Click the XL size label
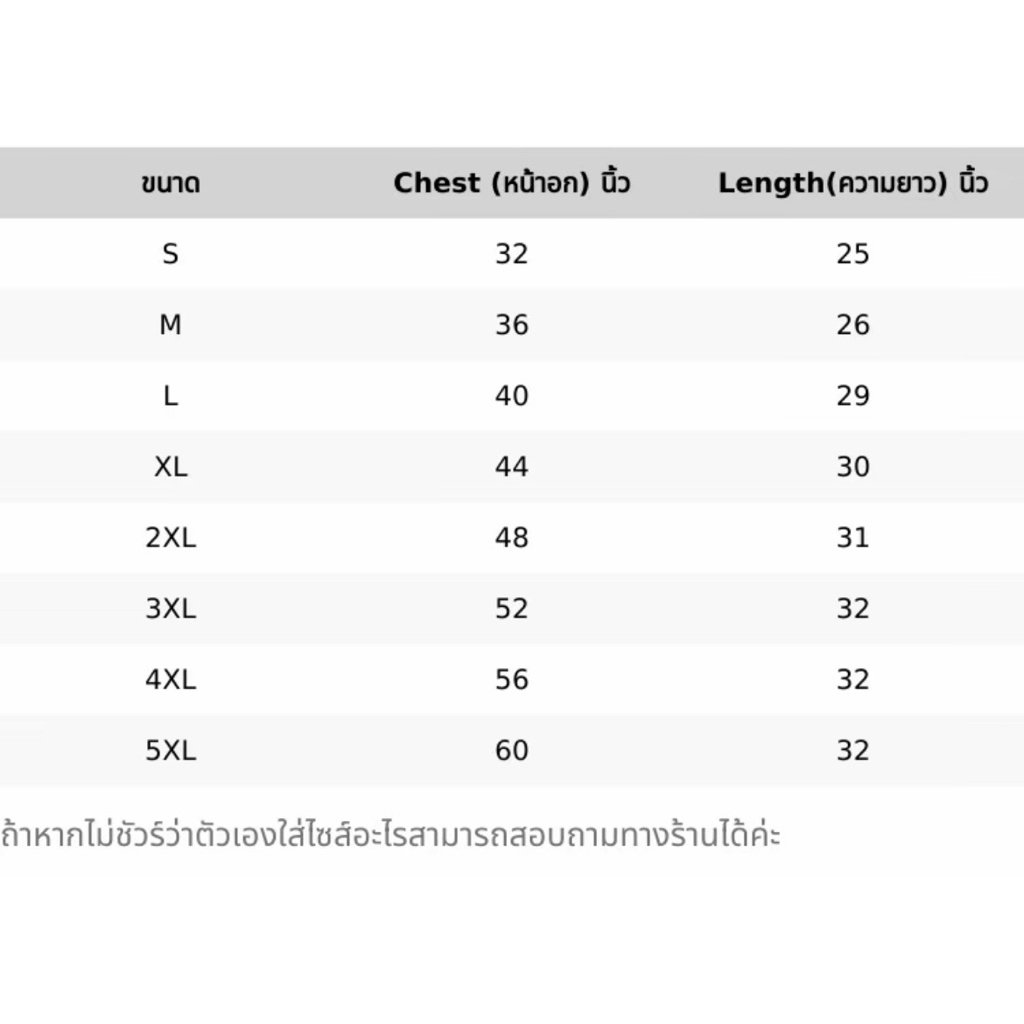Screen dimensions: 1024x1024 (x=170, y=466)
